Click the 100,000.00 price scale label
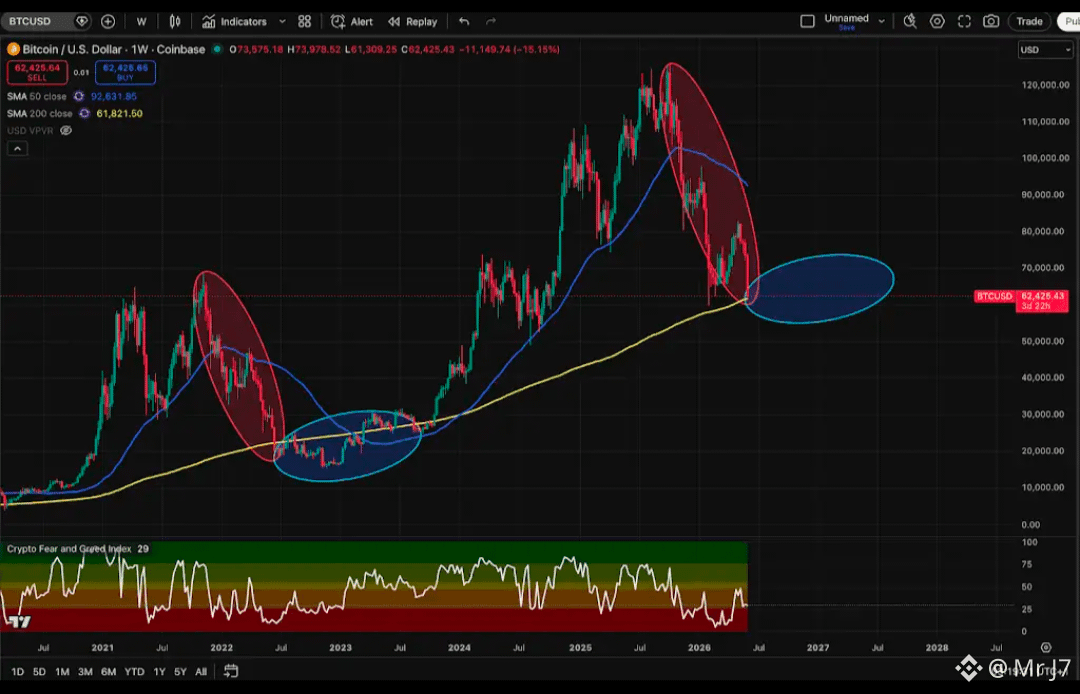Image resolution: width=1080 pixels, height=694 pixels. (x=1045, y=158)
